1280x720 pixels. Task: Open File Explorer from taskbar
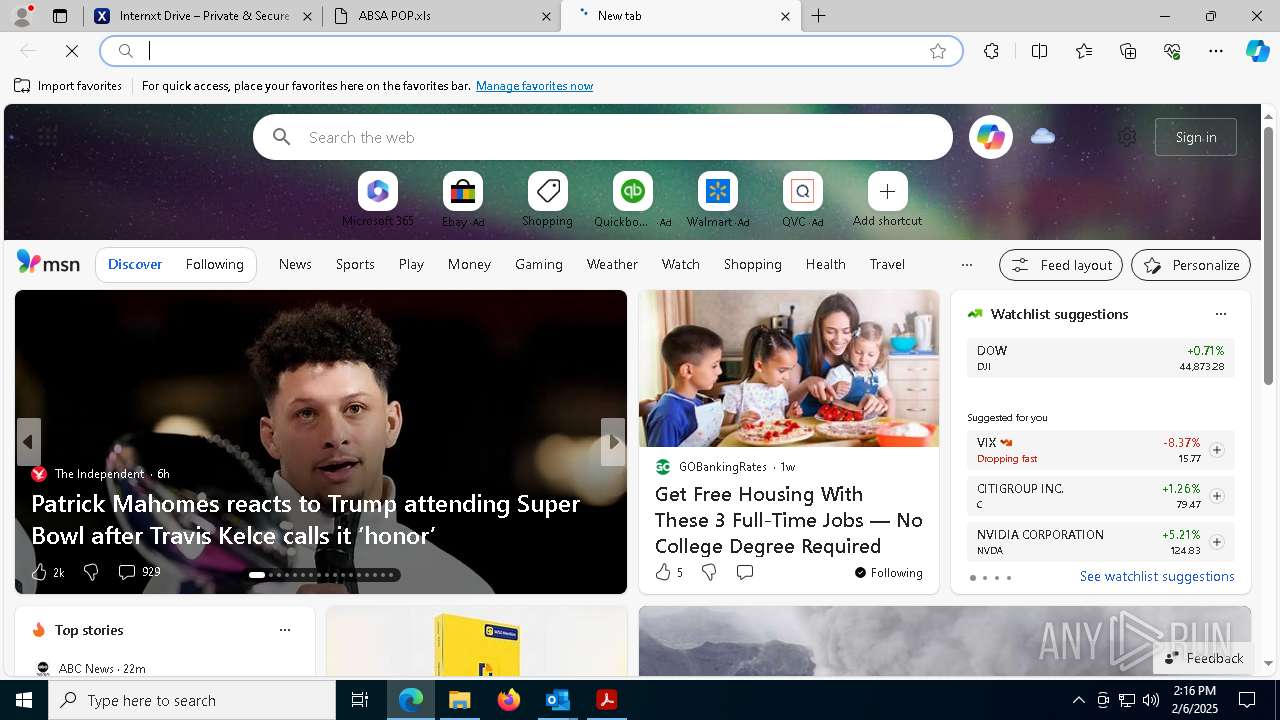[x=460, y=700]
